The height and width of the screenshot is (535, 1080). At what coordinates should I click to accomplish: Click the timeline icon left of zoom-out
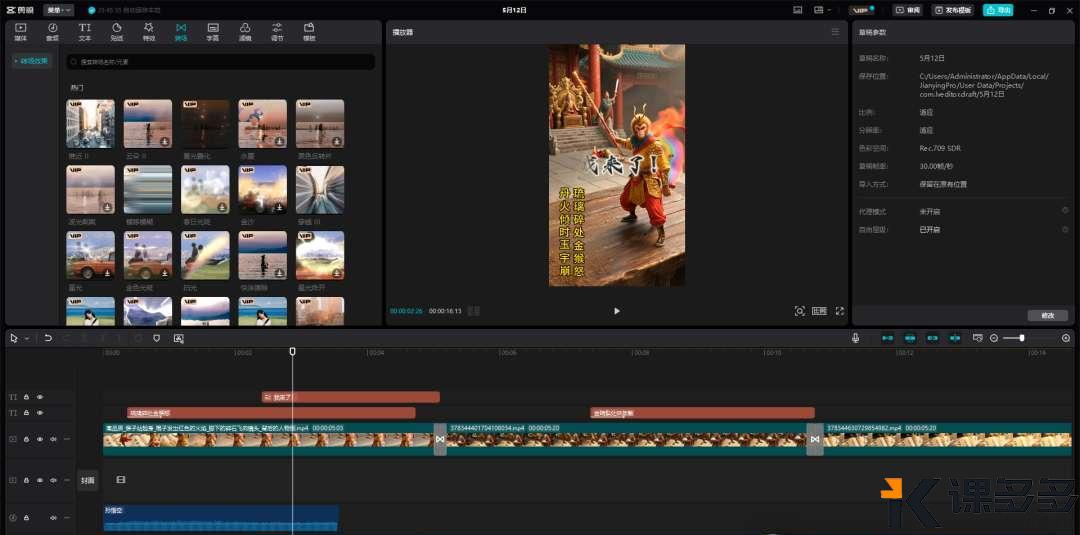pos(977,338)
